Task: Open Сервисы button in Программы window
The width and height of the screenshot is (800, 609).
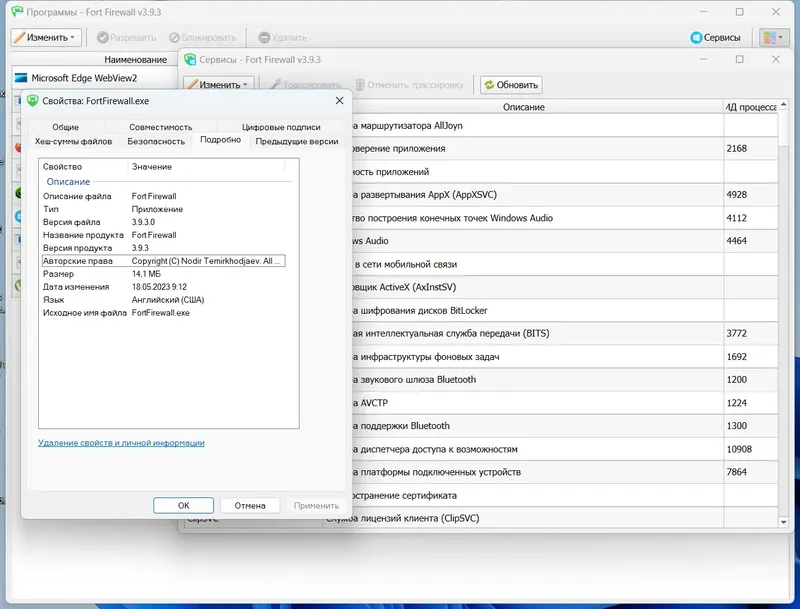Action: tap(715, 37)
